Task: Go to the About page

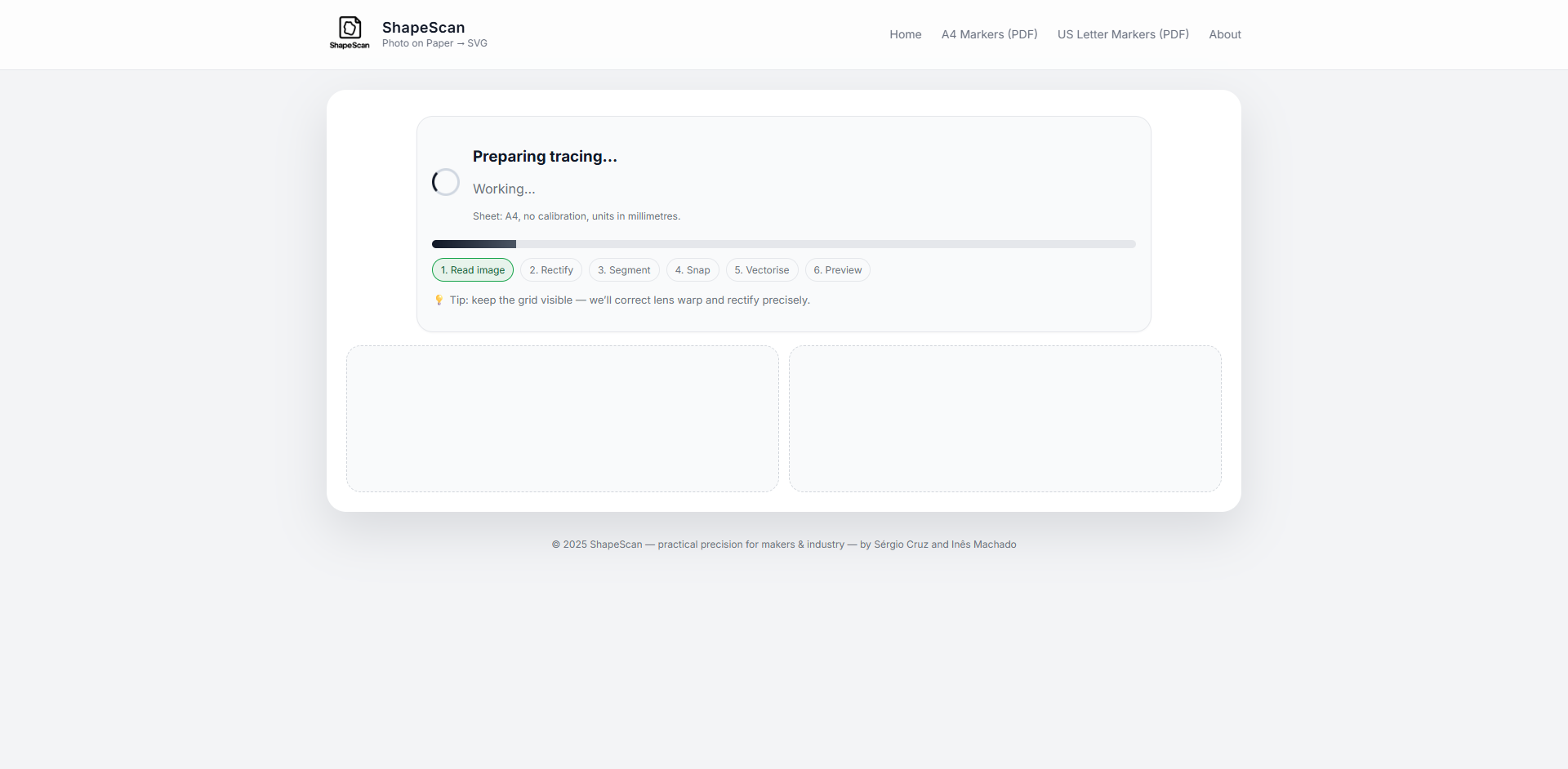Action: tap(1224, 34)
